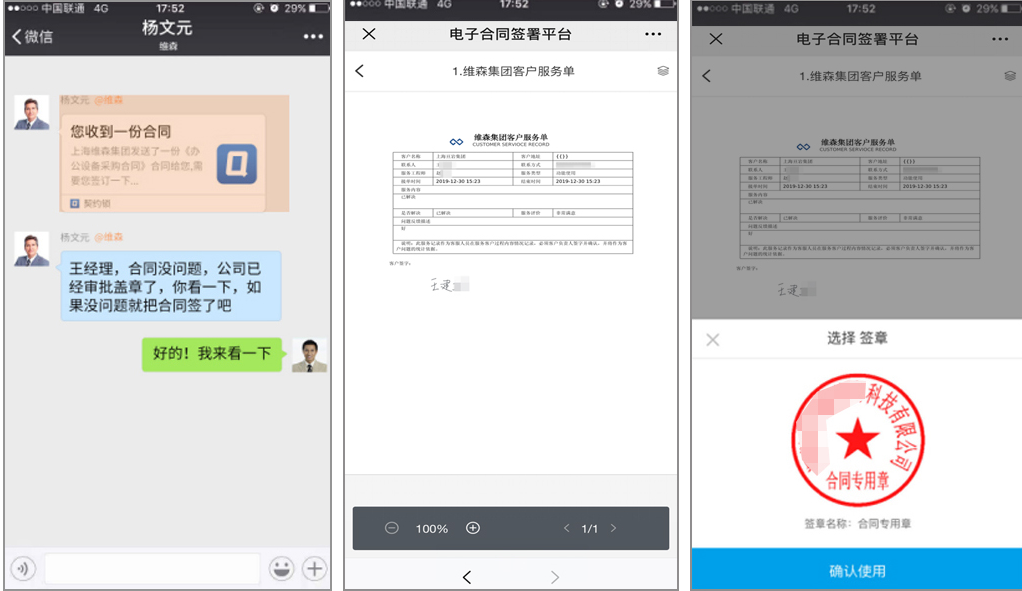Go to the next page beside 1/1
The width and height of the screenshot is (1022, 591).
(x=613, y=528)
